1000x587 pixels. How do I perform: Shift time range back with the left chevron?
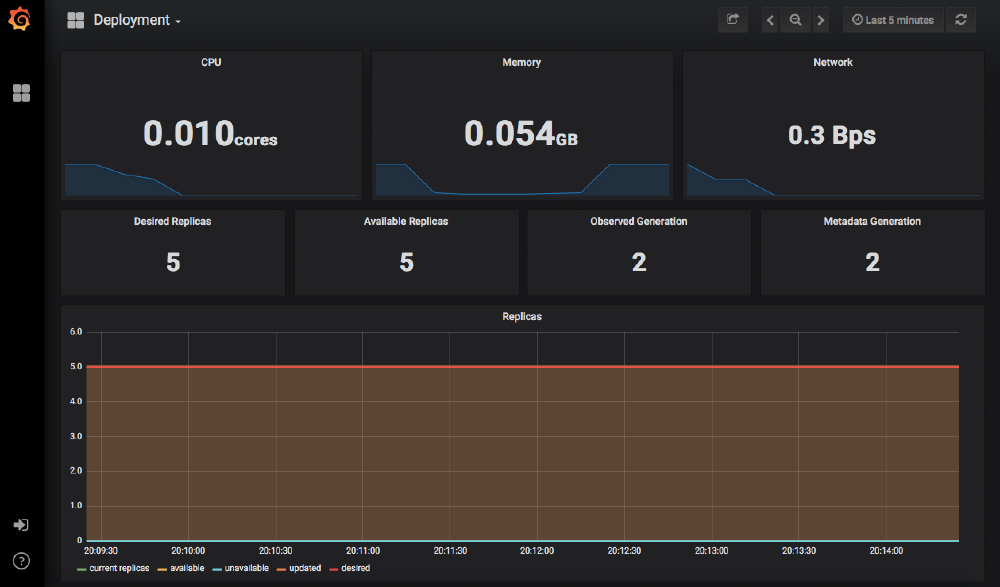(769, 19)
